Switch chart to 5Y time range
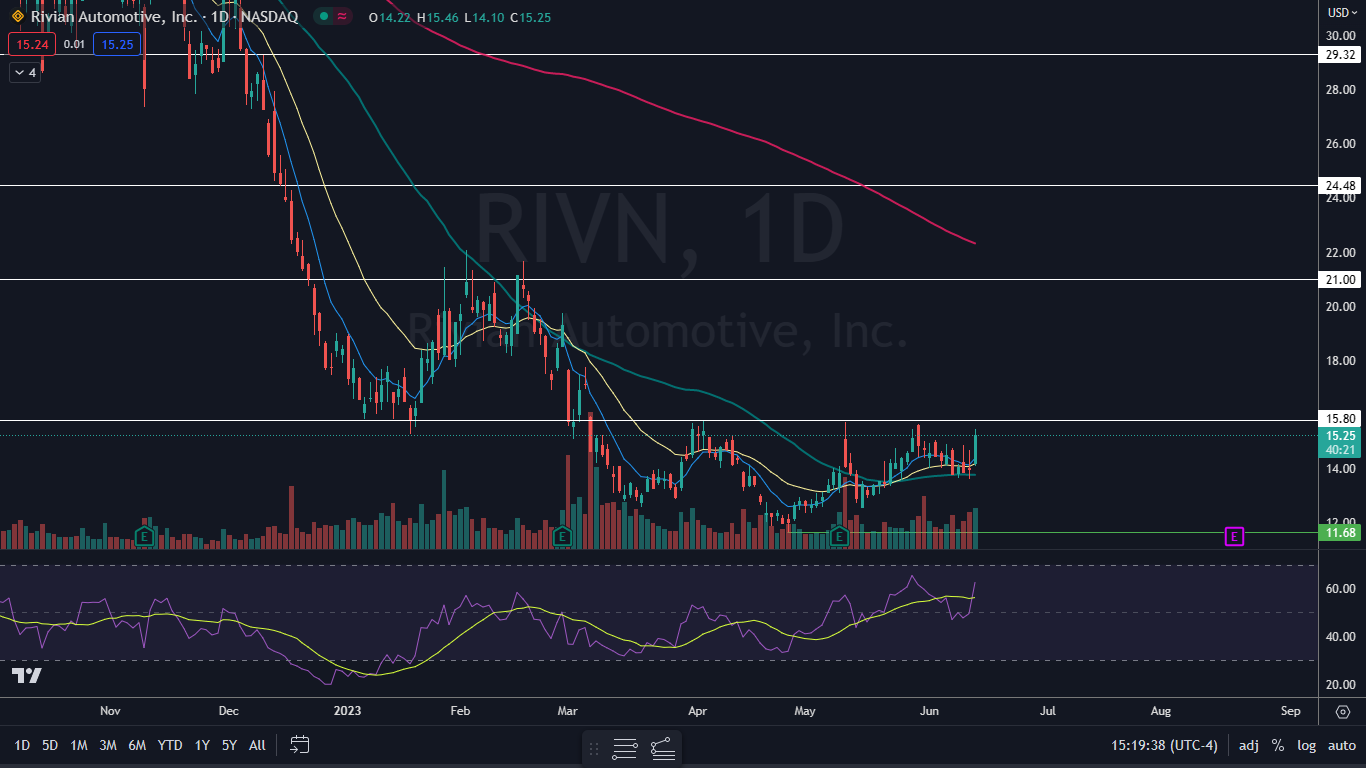This screenshot has height=768, width=1366. coord(229,745)
